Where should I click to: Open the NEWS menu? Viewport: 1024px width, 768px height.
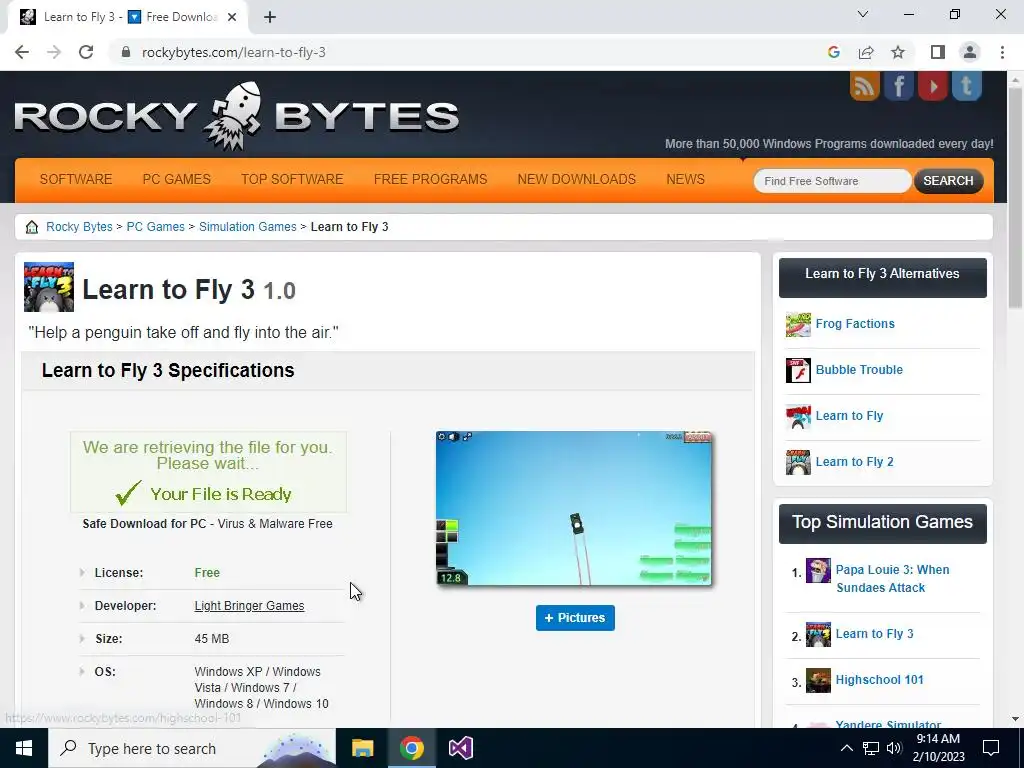(685, 180)
